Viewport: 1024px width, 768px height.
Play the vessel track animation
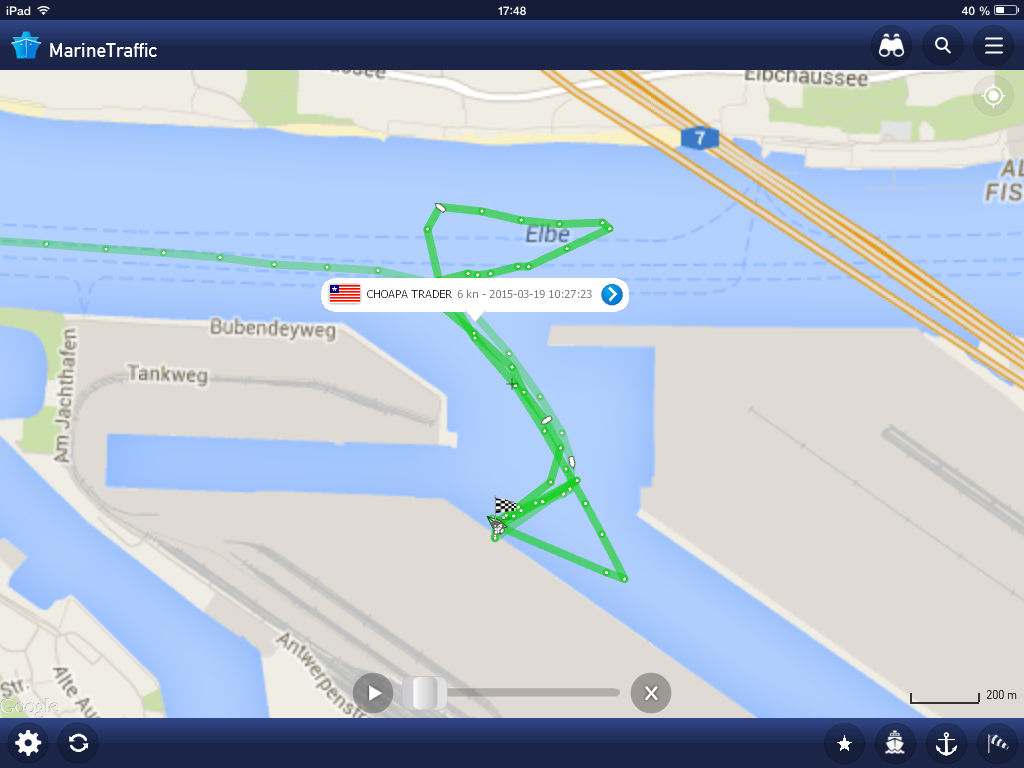(374, 693)
